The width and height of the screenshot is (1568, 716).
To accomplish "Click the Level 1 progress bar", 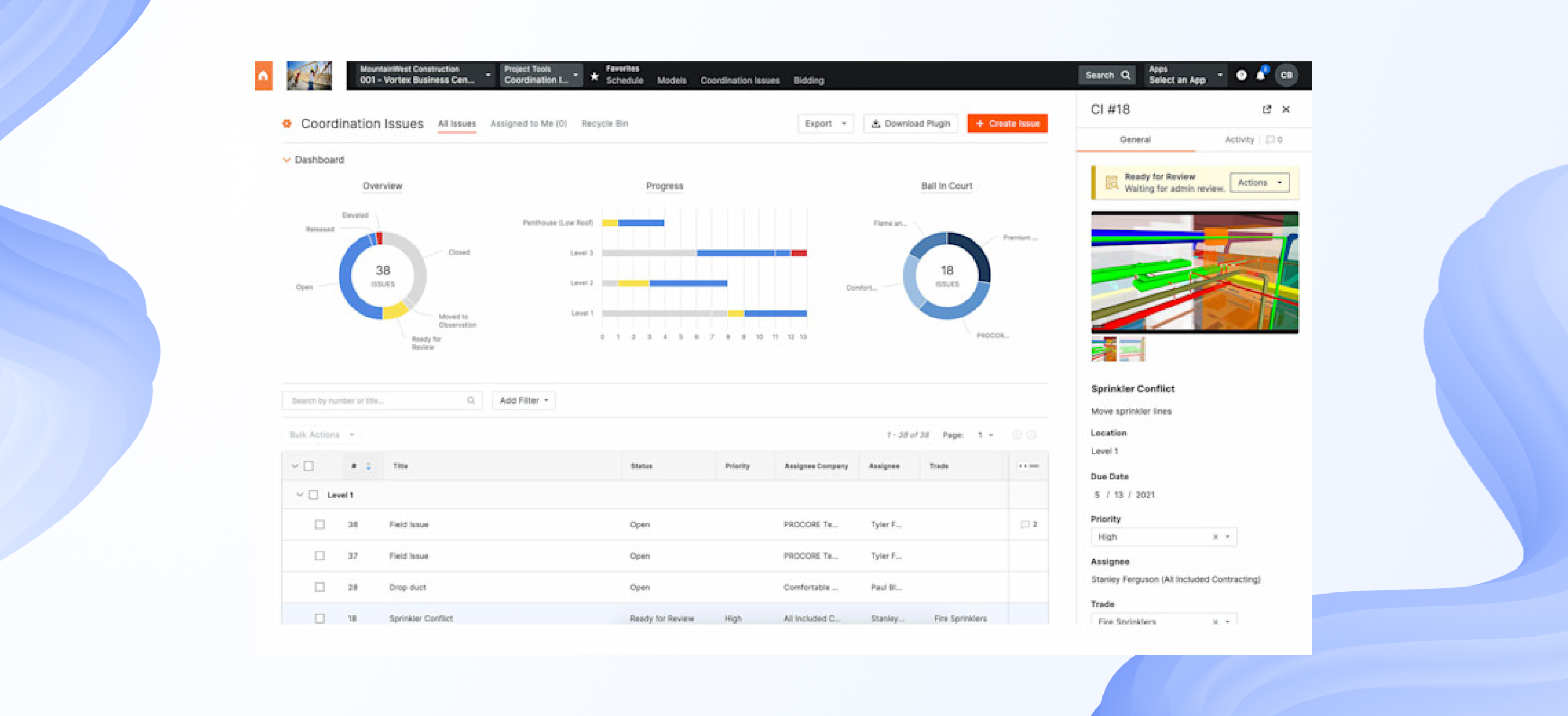I will point(705,313).
